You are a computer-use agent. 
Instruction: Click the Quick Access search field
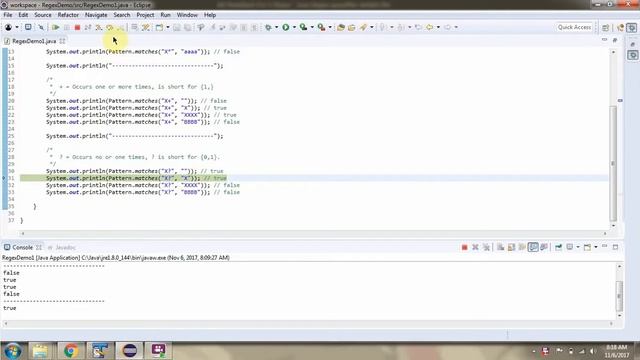click(575, 27)
